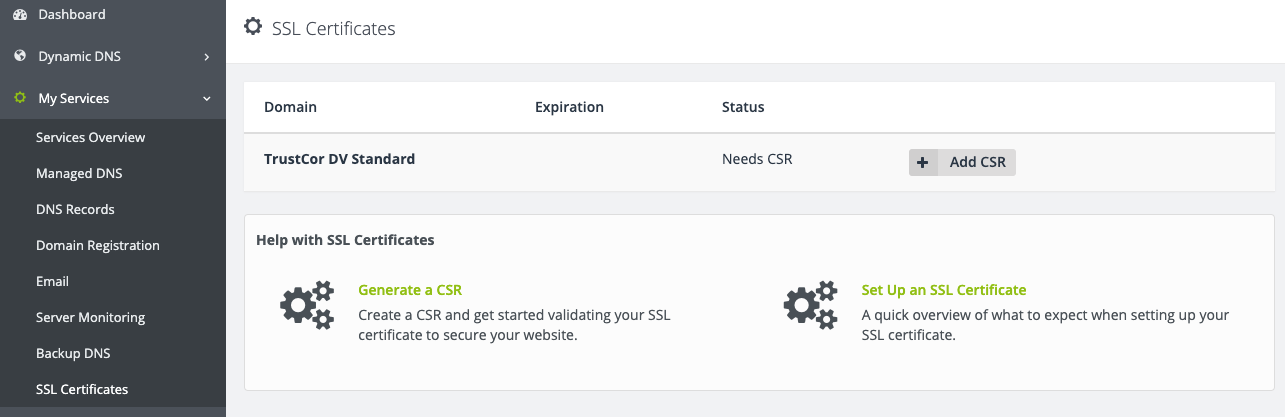Collapse the My Services chevron arrow
Screen dimensions: 1285x417
[207, 99]
